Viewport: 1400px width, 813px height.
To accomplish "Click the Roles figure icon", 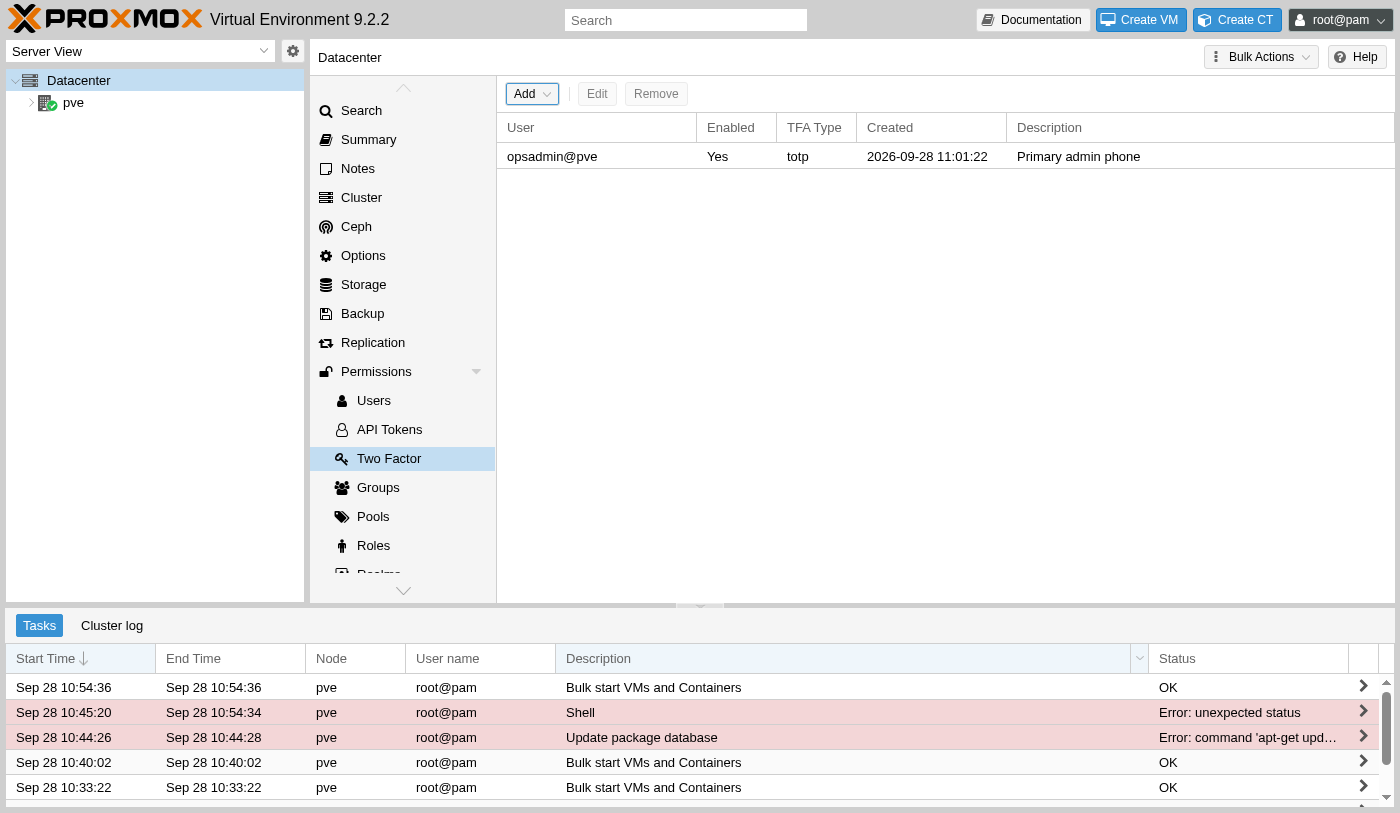I will click(342, 546).
